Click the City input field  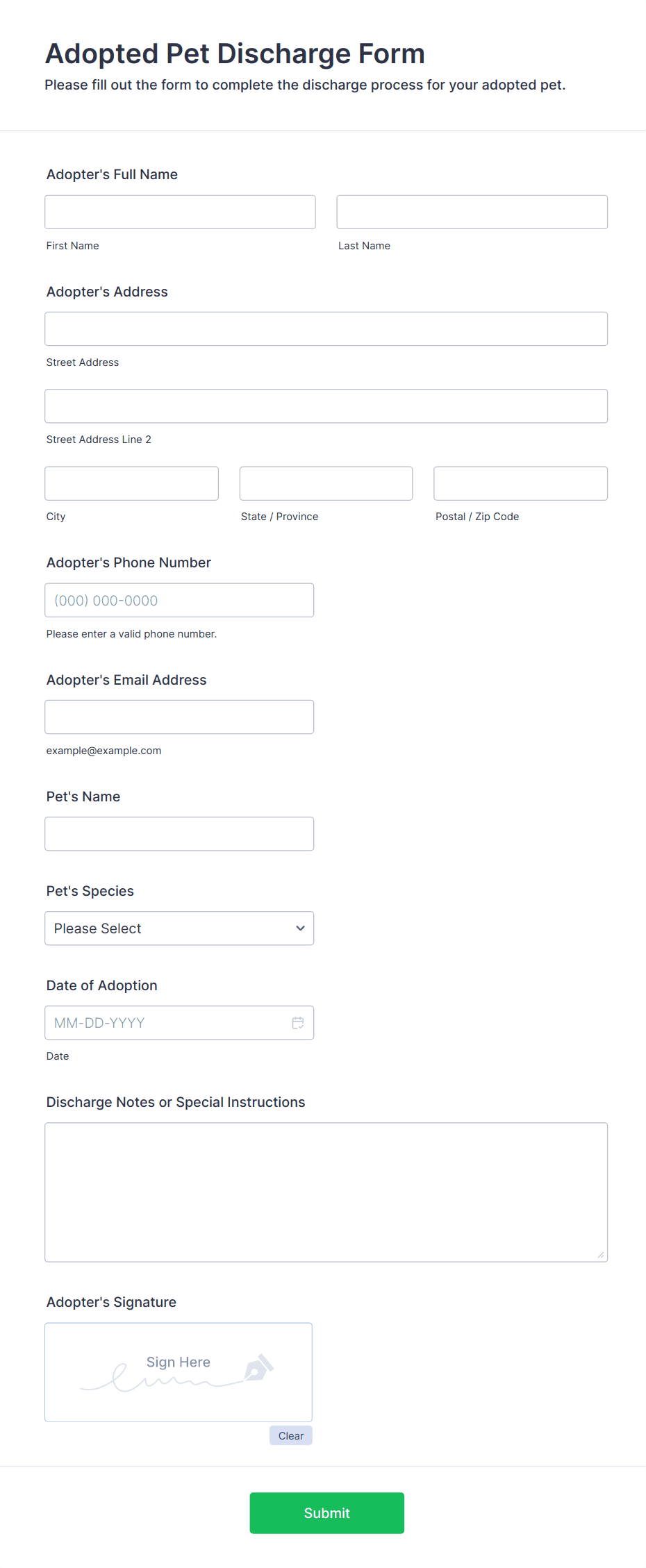(x=131, y=483)
